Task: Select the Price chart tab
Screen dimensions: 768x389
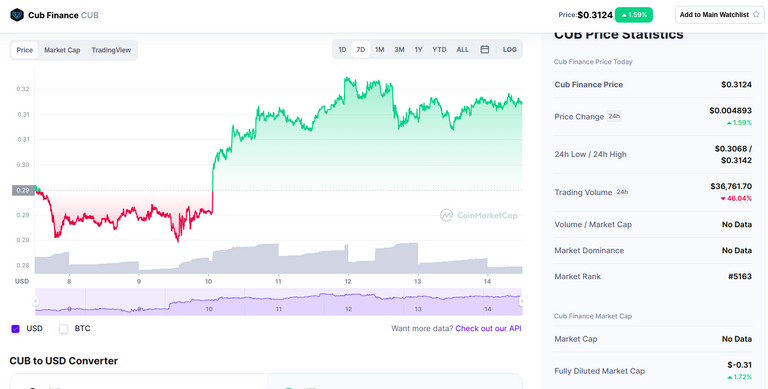Action: (24, 50)
